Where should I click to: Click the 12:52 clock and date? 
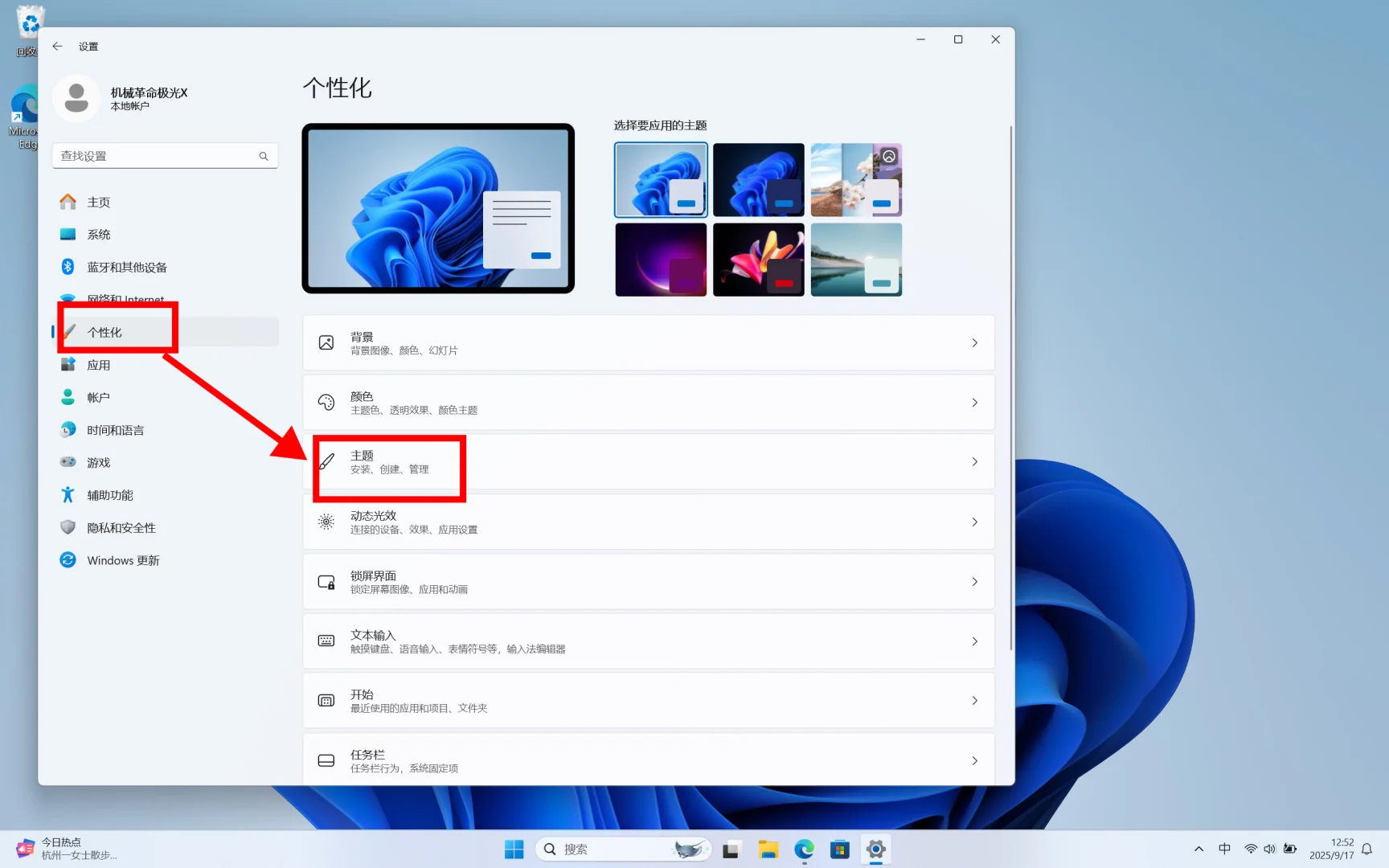(x=1331, y=849)
